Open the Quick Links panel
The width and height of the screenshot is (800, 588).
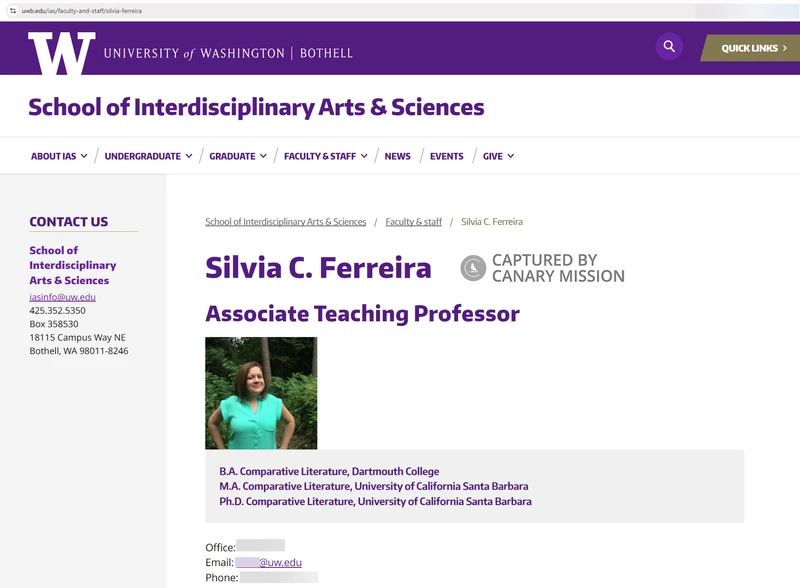(x=751, y=48)
